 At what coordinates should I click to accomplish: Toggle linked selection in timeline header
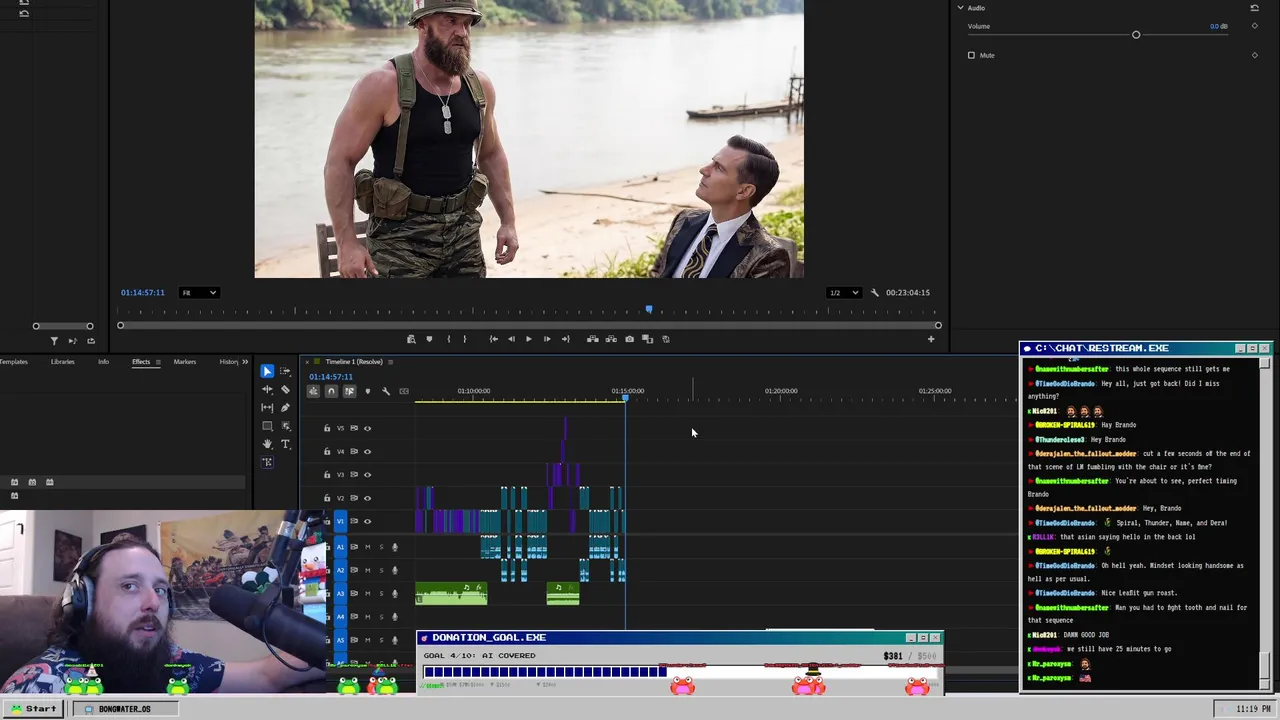349,391
